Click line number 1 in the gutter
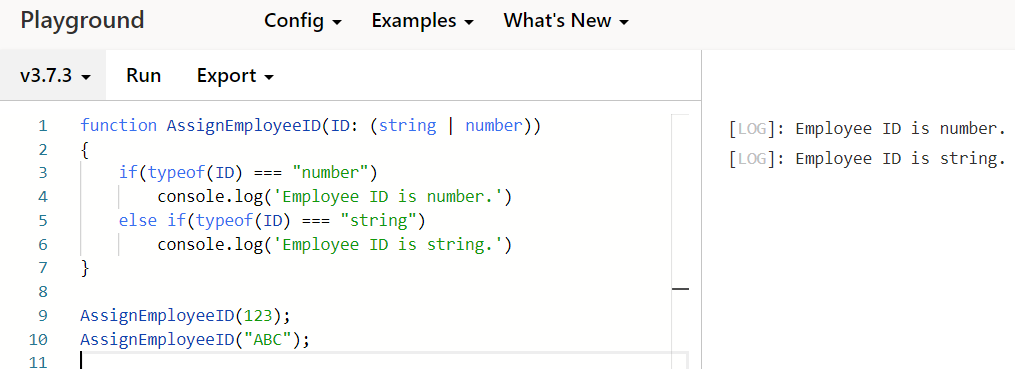The height and width of the screenshot is (369, 1015). [x=43, y=126]
